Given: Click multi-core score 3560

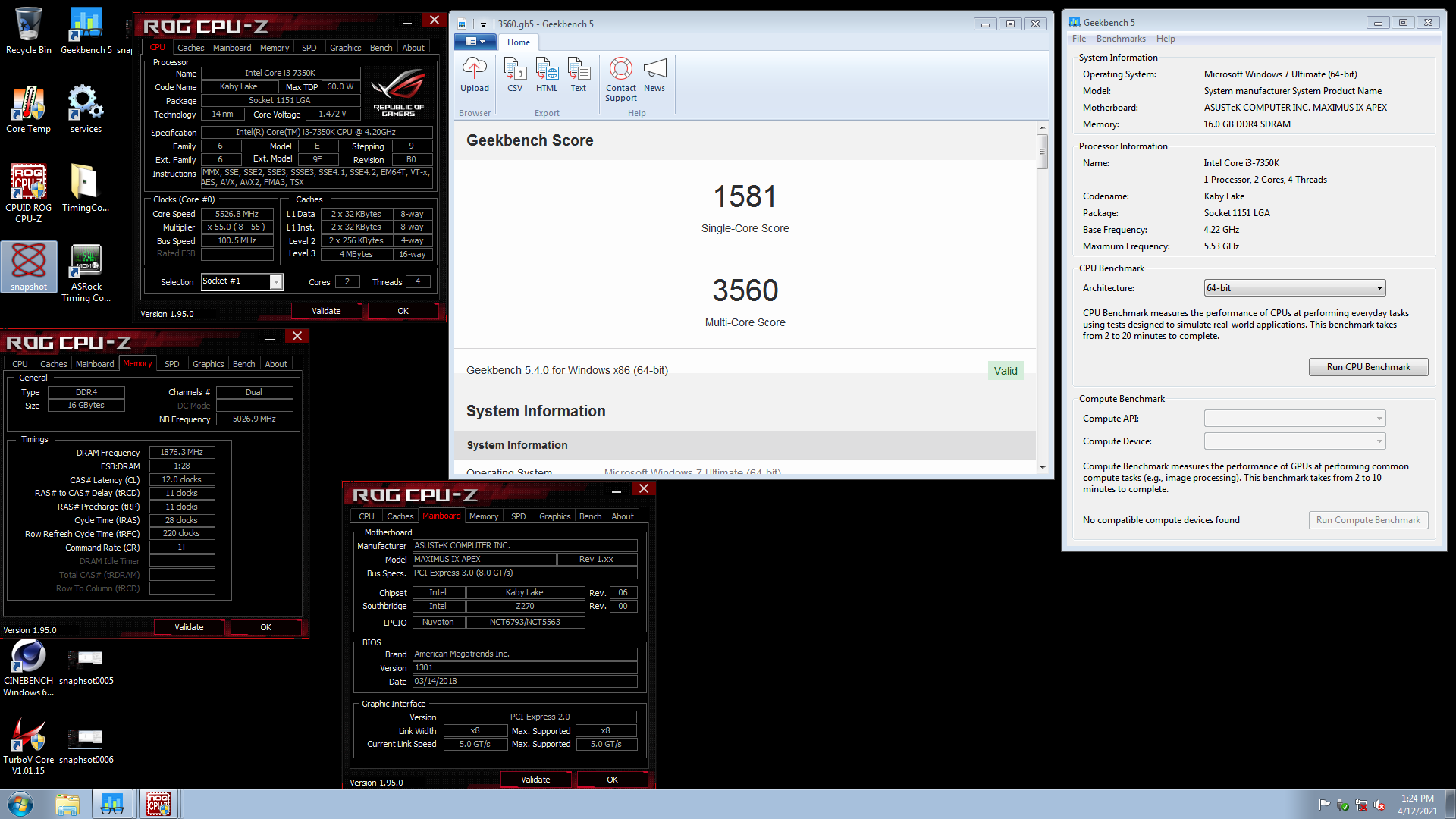Looking at the screenshot, I should coord(745,290).
